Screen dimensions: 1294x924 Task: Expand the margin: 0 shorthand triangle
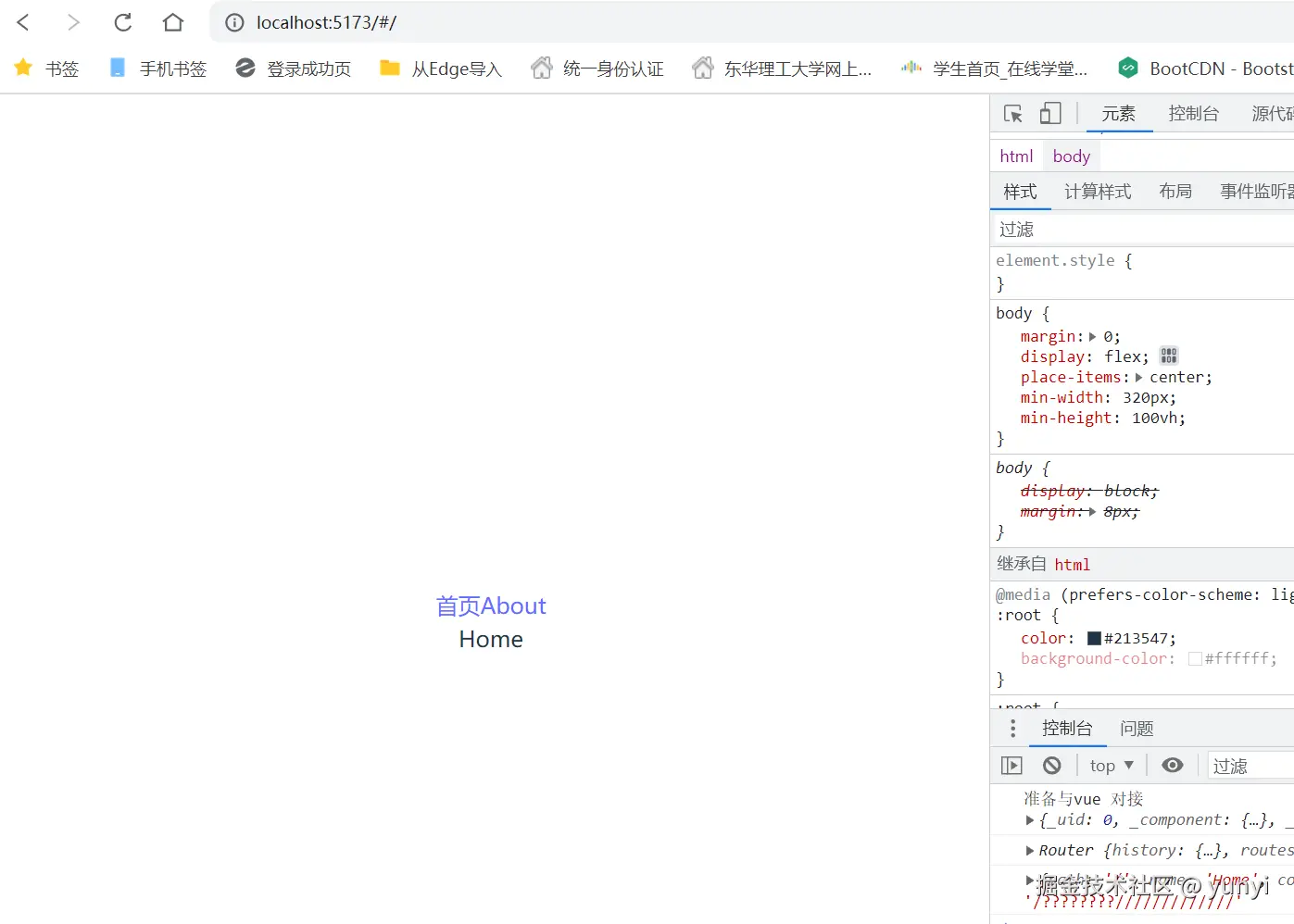click(1092, 337)
